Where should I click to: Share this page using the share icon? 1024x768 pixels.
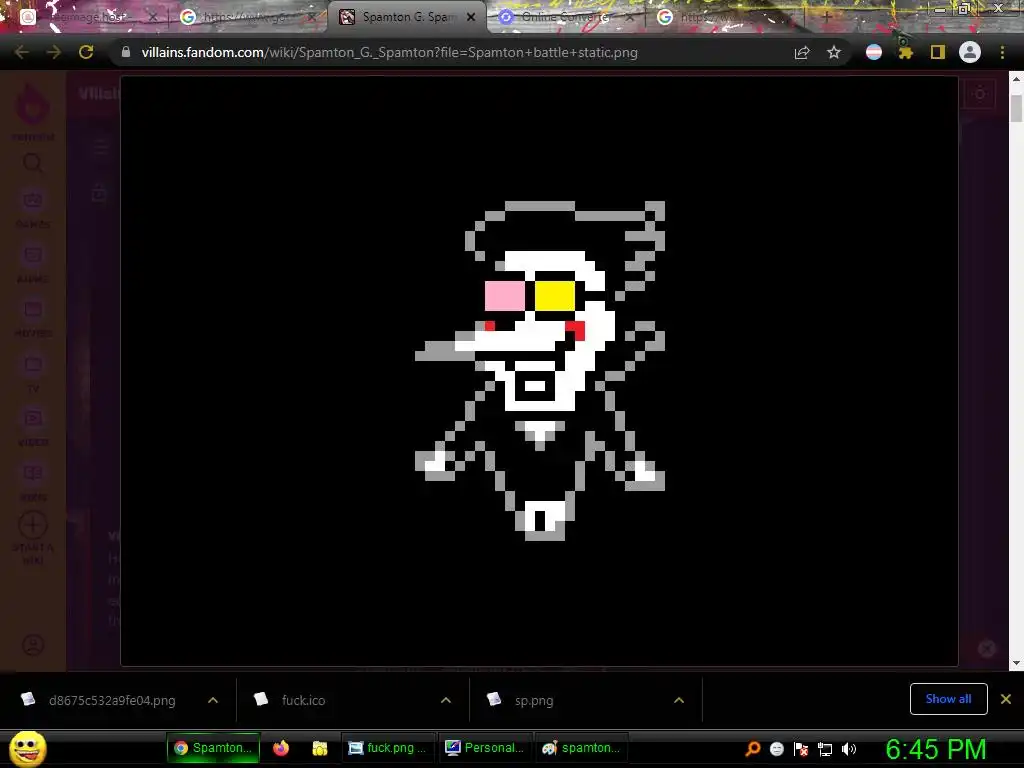[x=802, y=52]
